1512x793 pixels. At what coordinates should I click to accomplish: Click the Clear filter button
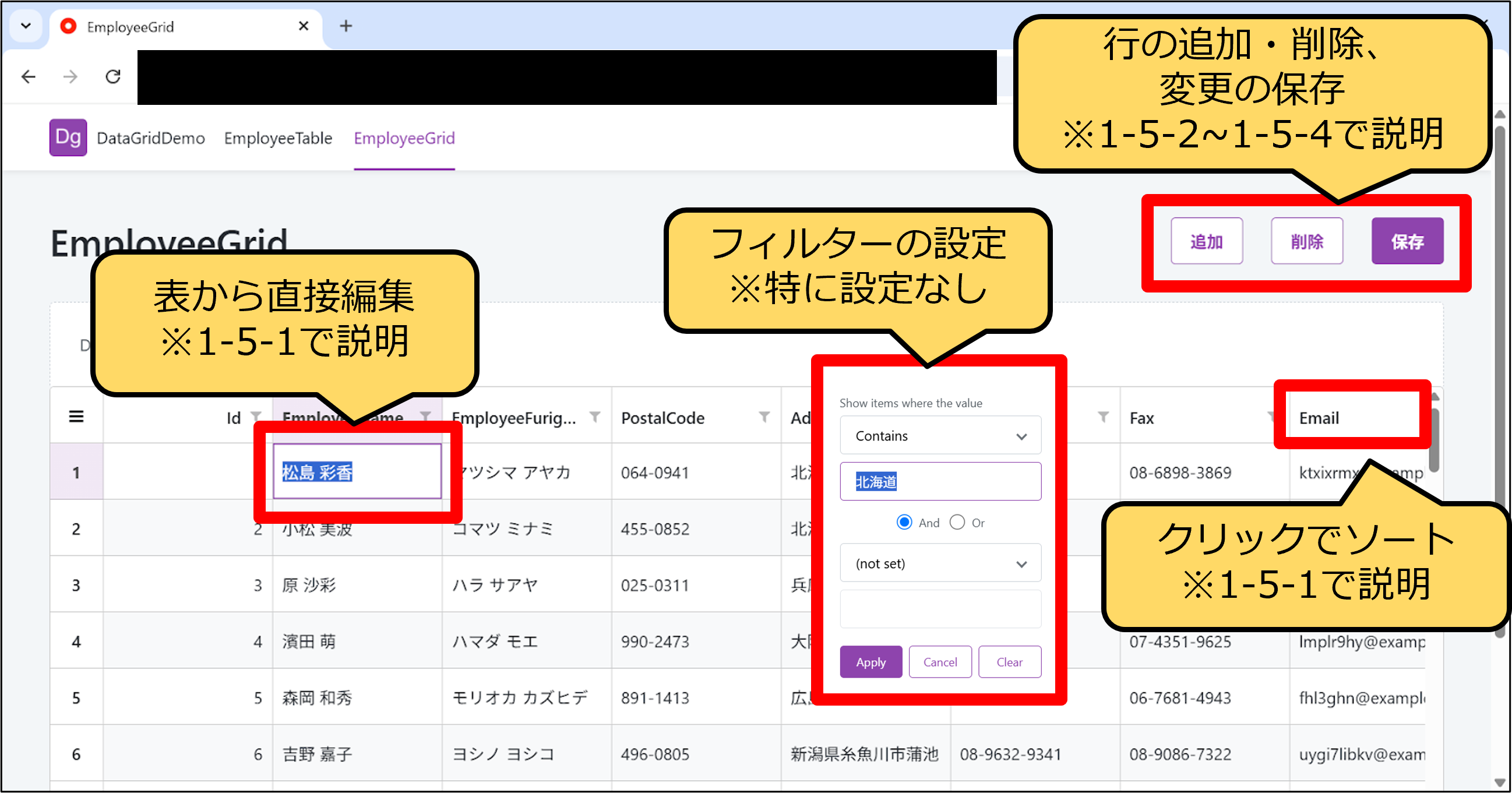click(x=1009, y=662)
